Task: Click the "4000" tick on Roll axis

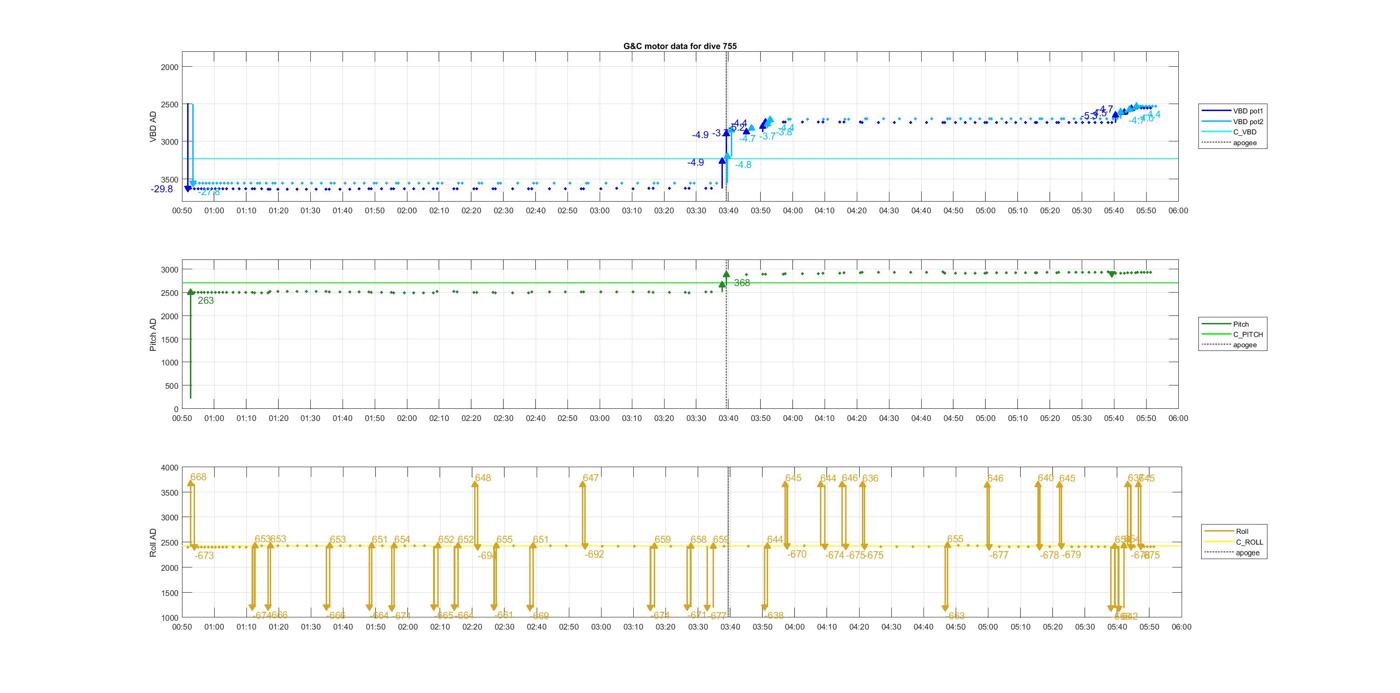Action: click(x=168, y=468)
